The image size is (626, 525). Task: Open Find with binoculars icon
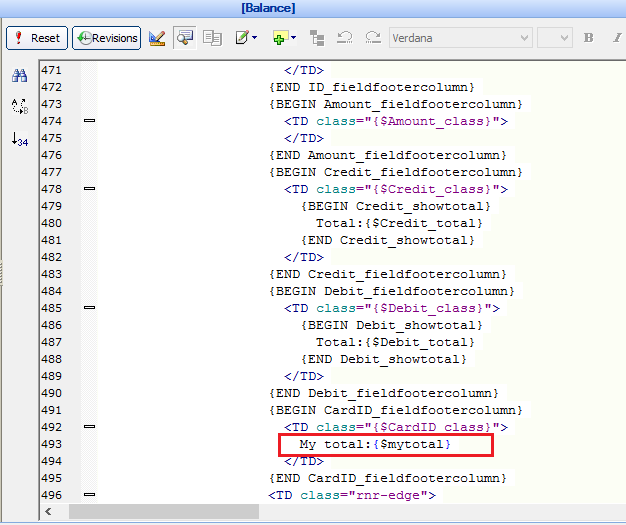[x=20, y=75]
